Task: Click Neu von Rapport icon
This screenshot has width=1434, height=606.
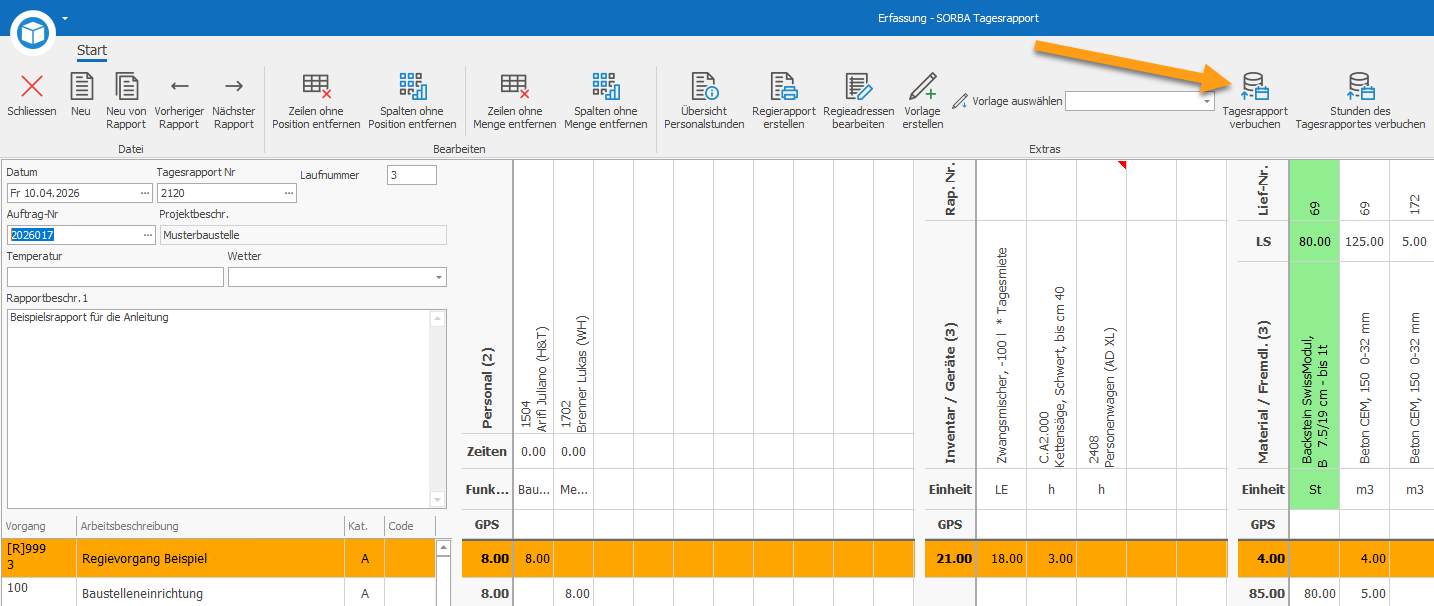Action: tap(126, 86)
